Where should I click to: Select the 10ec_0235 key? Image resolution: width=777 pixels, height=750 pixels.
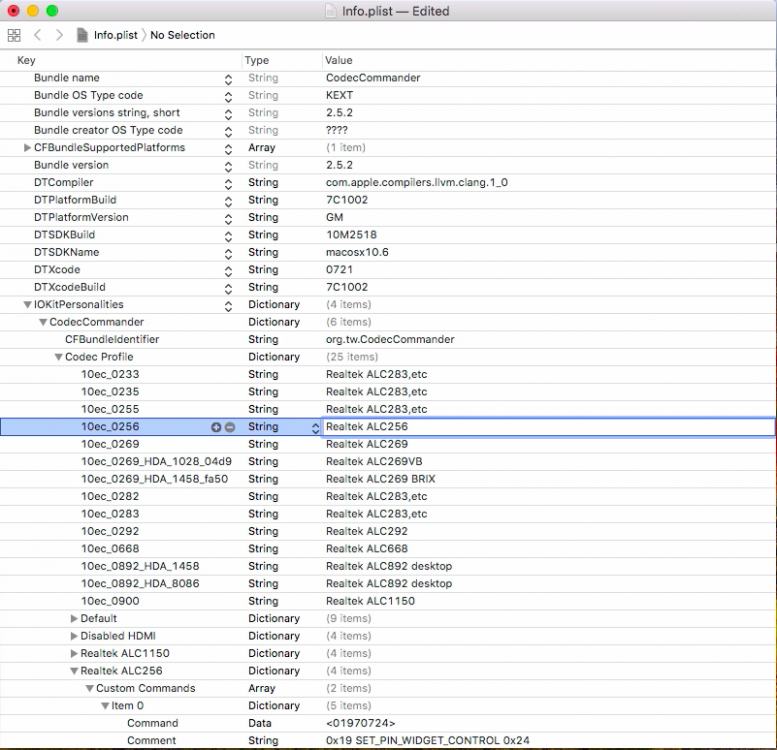(x=110, y=392)
